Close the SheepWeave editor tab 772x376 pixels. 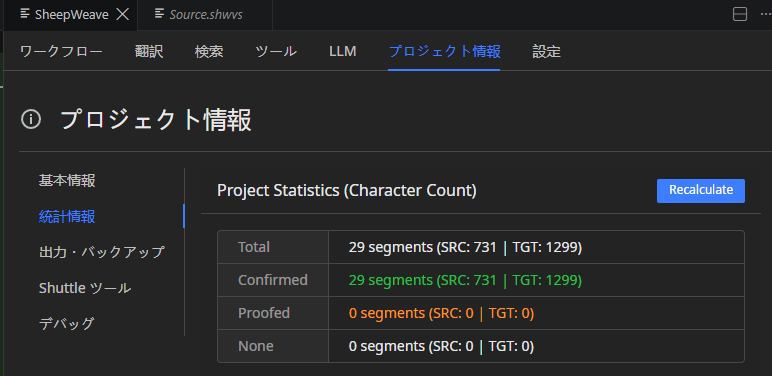click(x=122, y=15)
